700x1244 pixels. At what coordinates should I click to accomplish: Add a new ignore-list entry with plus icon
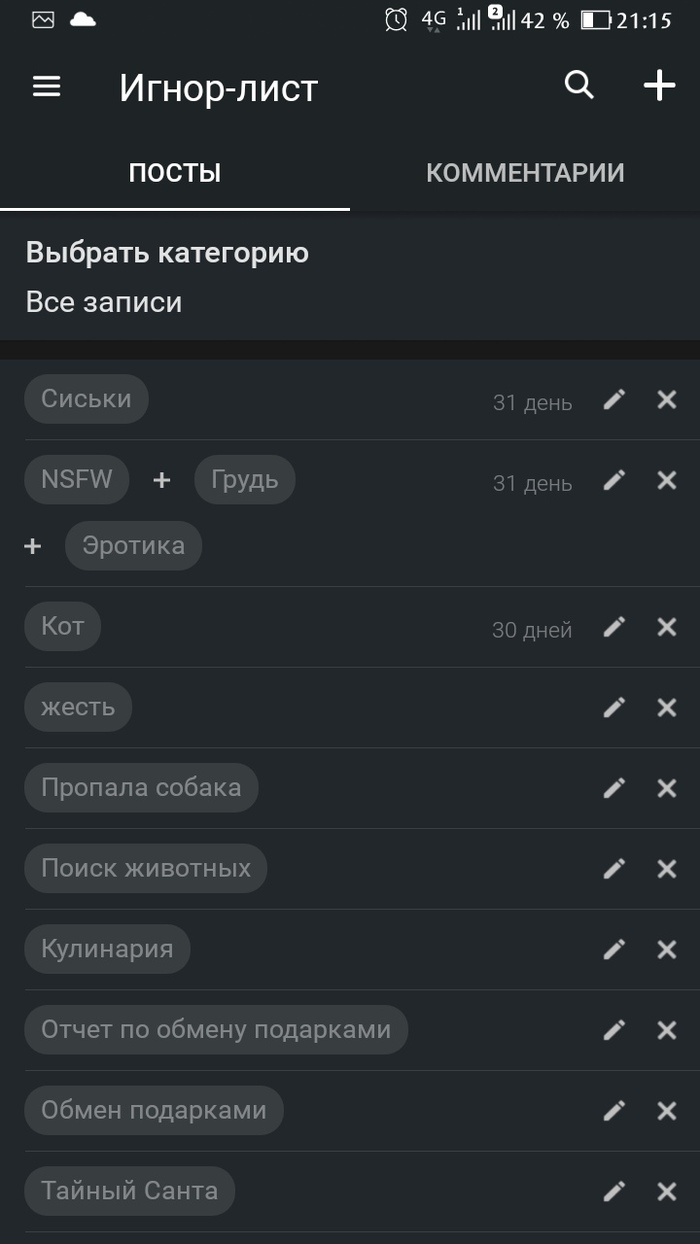click(659, 86)
